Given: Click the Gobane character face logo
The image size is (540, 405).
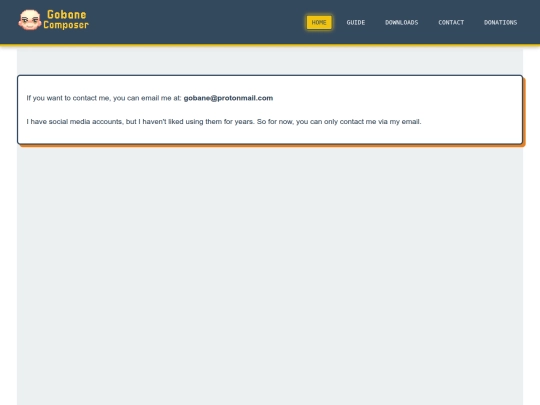Looking at the screenshot, I should (30, 20).
